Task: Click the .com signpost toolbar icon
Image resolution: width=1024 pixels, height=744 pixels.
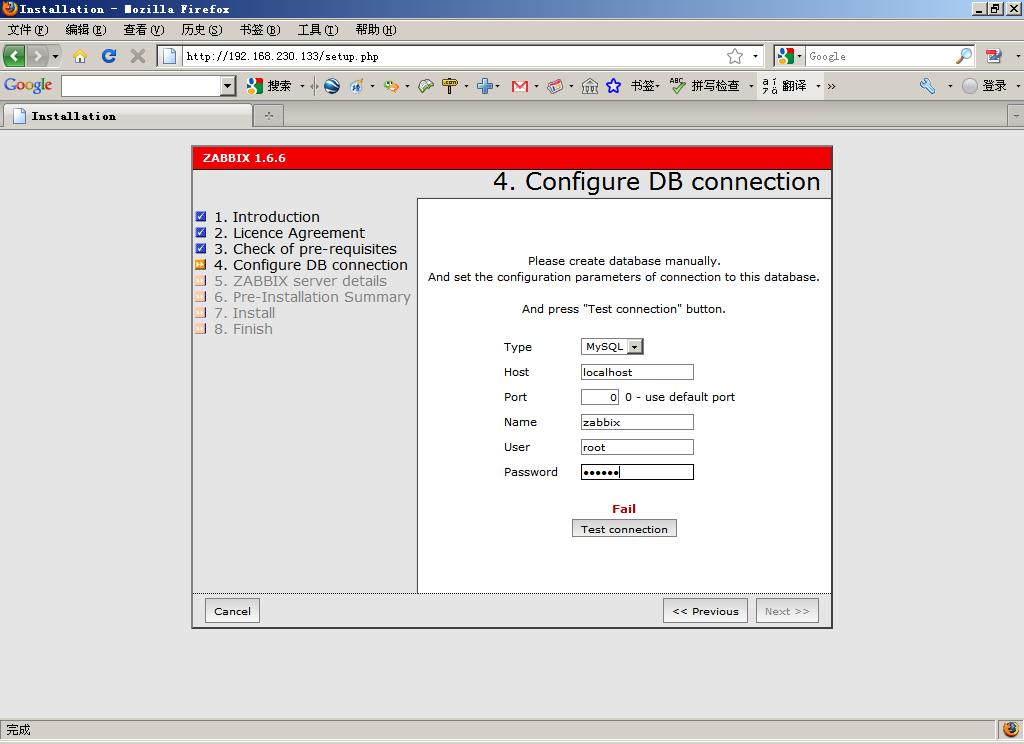Action: pos(450,86)
